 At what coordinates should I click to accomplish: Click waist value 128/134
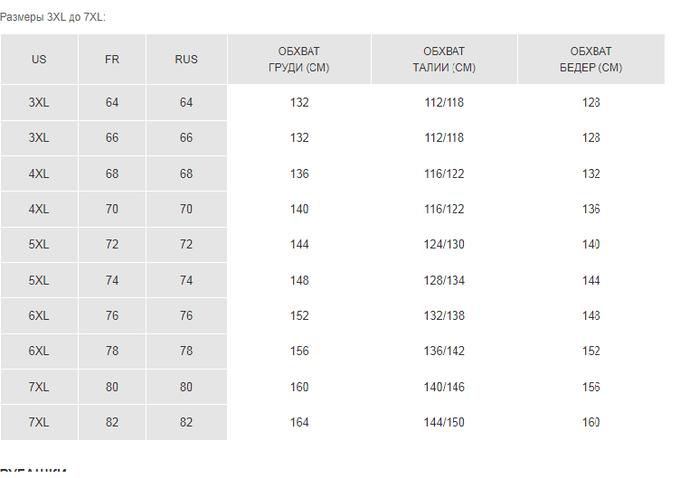pyautogui.click(x=444, y=280)
